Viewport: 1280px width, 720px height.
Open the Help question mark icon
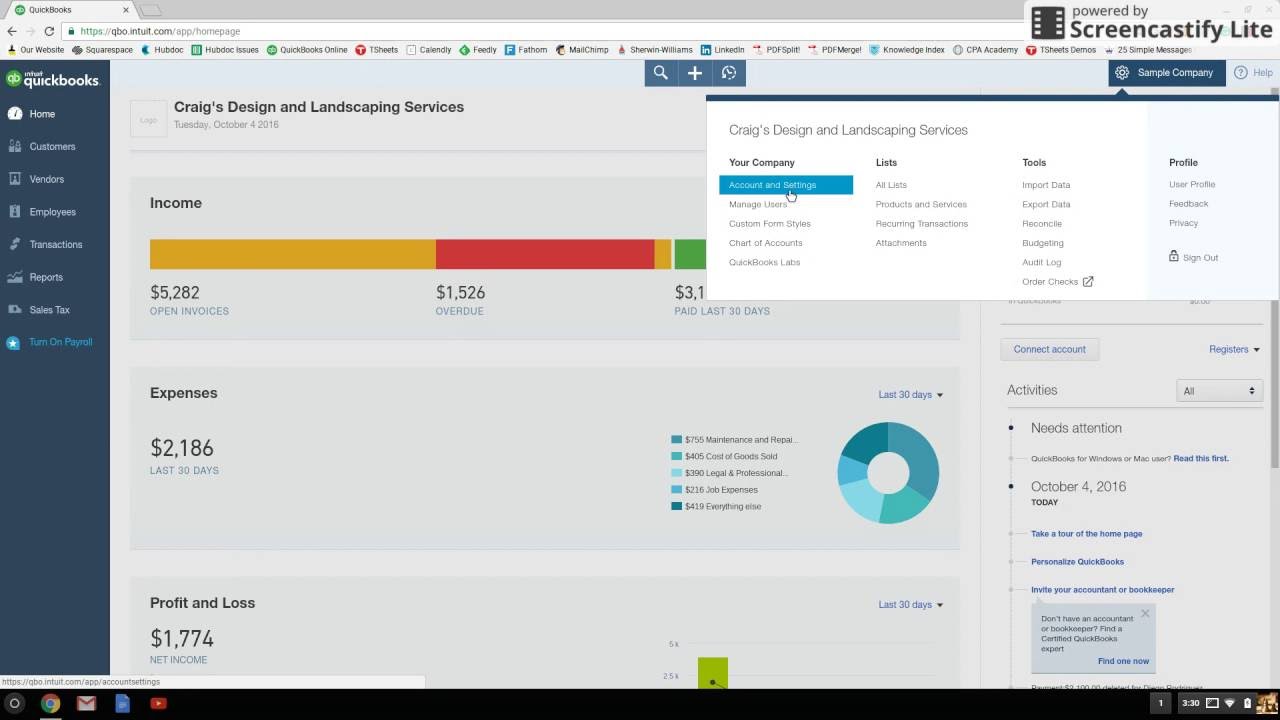pos(1241,73)
